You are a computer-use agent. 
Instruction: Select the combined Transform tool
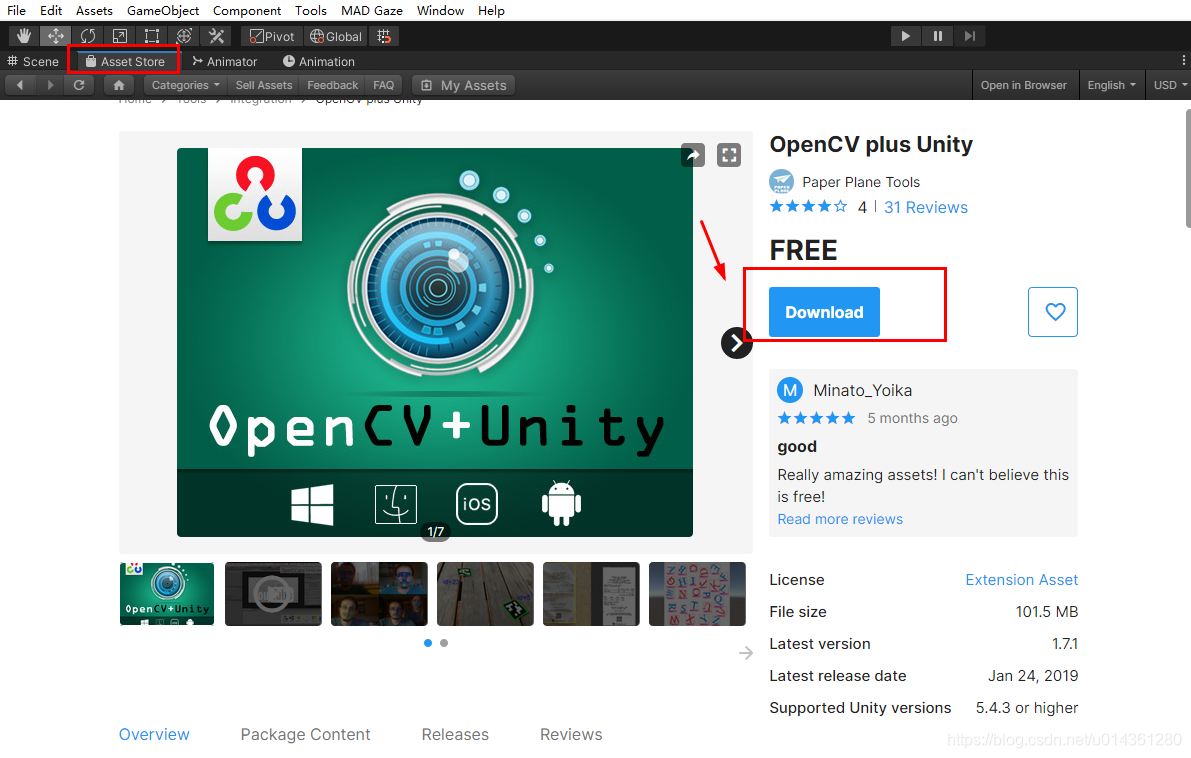click(x=184, y=36)
